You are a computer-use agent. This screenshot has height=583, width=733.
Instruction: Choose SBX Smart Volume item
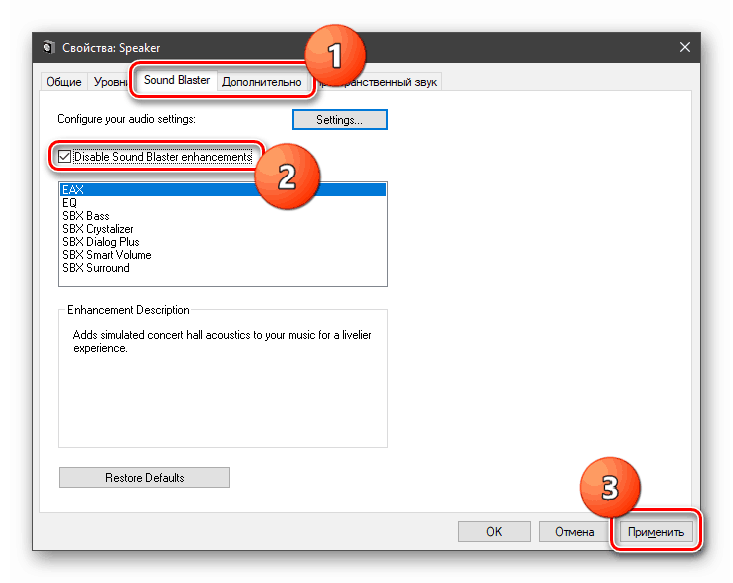coord(223,255)
